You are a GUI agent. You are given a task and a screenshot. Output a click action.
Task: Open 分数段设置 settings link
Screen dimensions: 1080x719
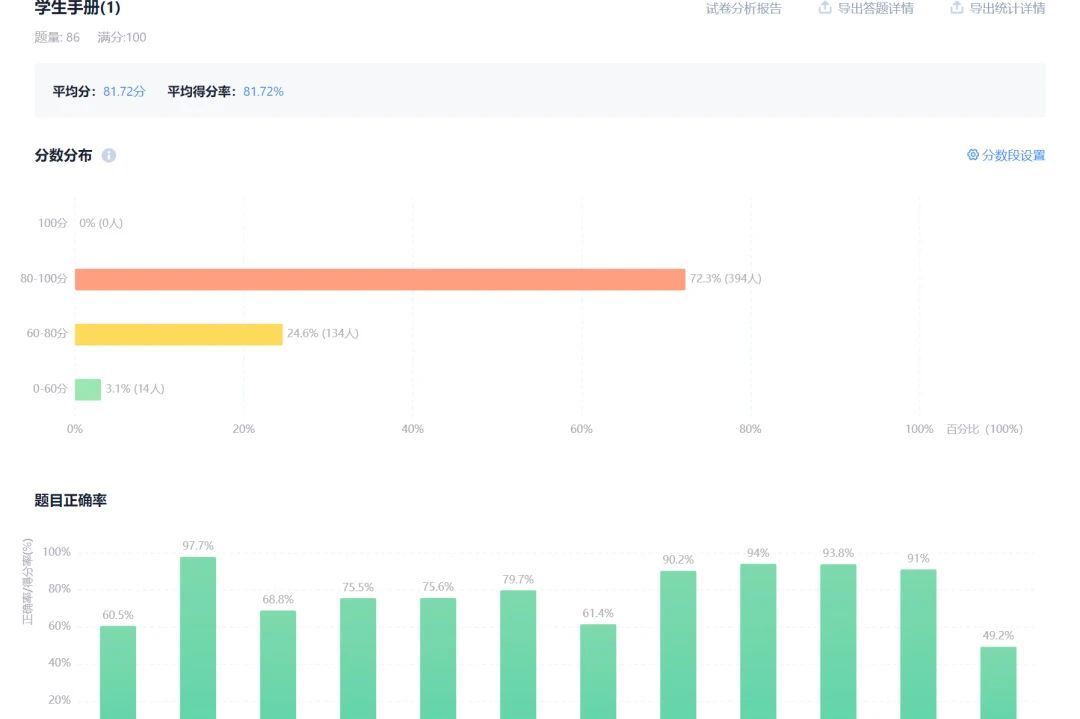tap(1013, 156)
